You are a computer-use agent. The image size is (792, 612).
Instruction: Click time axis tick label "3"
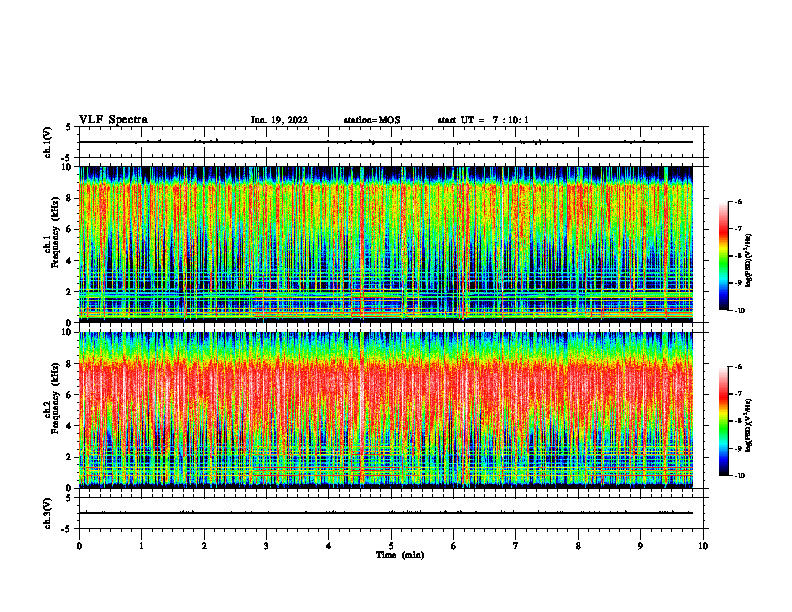pos(266,546)
